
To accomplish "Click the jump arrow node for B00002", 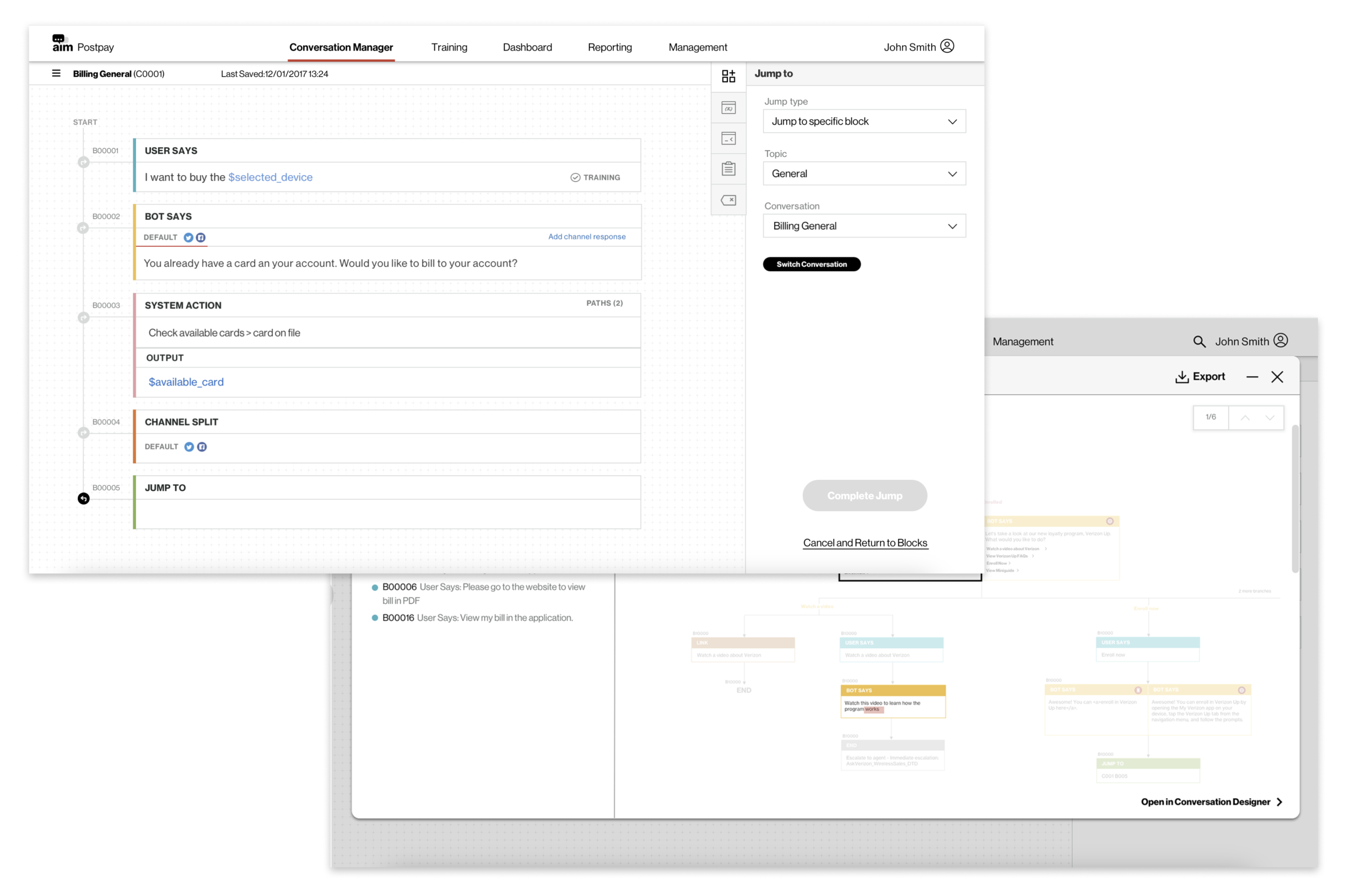I will 83,228.
